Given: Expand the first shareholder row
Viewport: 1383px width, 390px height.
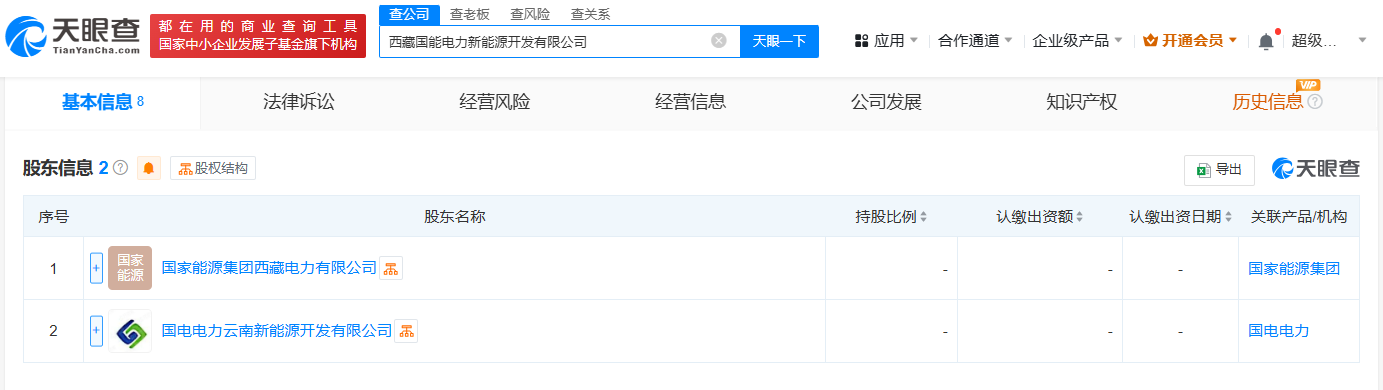Looking at the screenshot, I should coord(97,268).
